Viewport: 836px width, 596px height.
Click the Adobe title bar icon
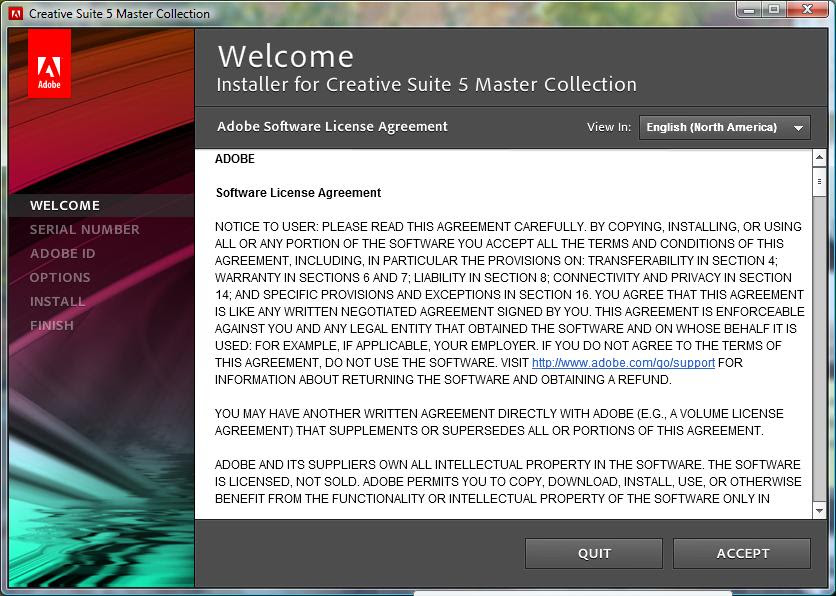[x=16, y=13]
